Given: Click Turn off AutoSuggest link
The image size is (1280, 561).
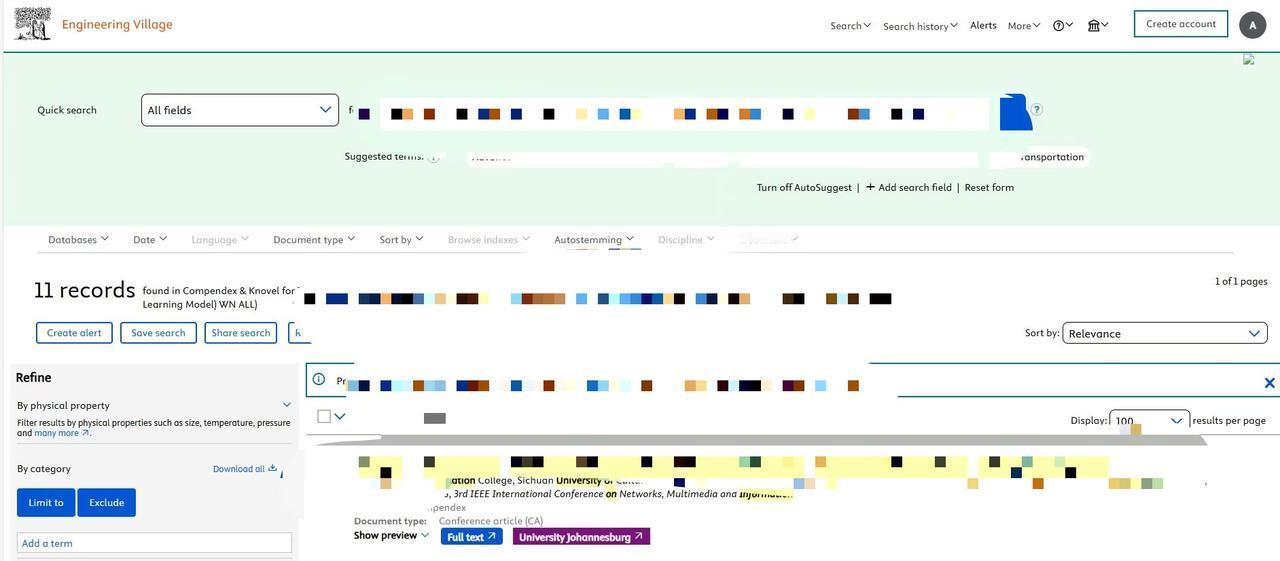Looking at the screenshot, I should (x=804, y=187).
